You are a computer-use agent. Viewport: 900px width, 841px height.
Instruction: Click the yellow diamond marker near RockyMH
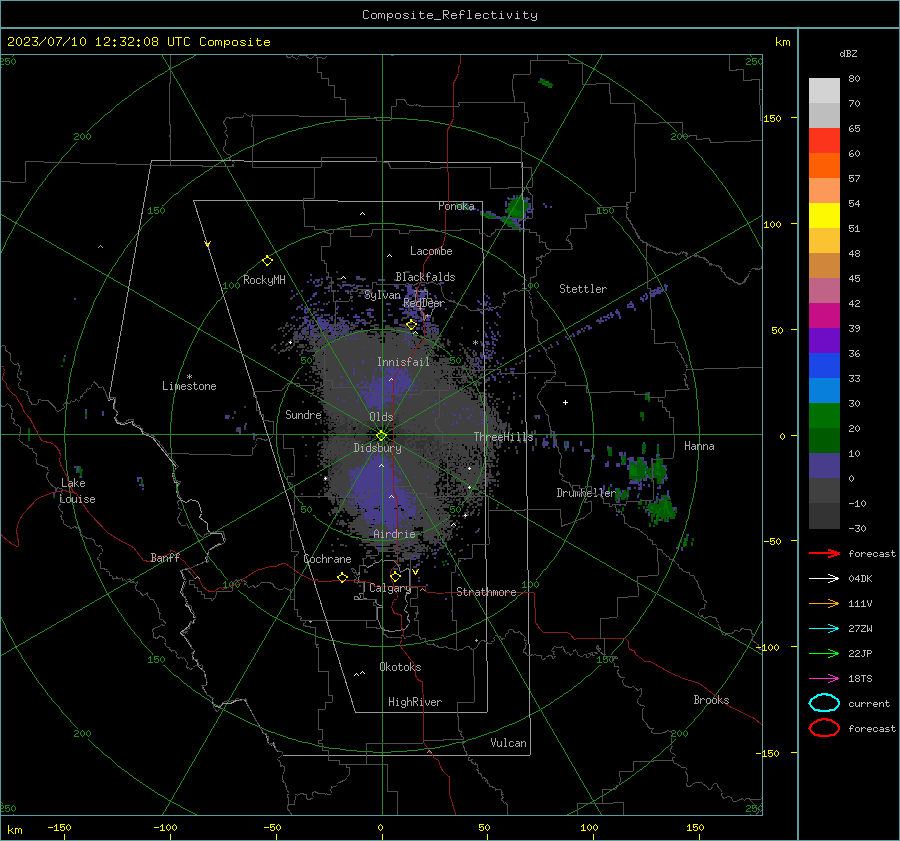point(267,261)
